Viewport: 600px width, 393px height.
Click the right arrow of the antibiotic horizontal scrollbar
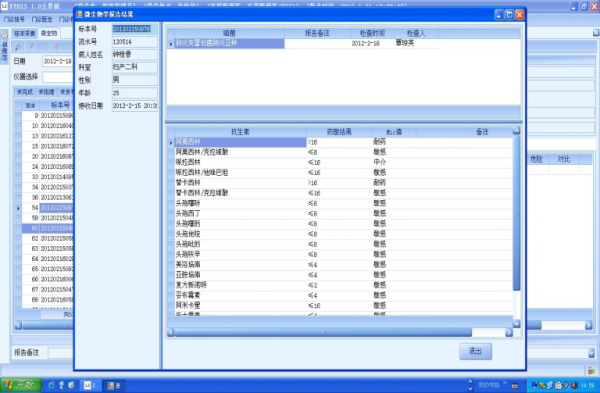[x=509, y=333]
